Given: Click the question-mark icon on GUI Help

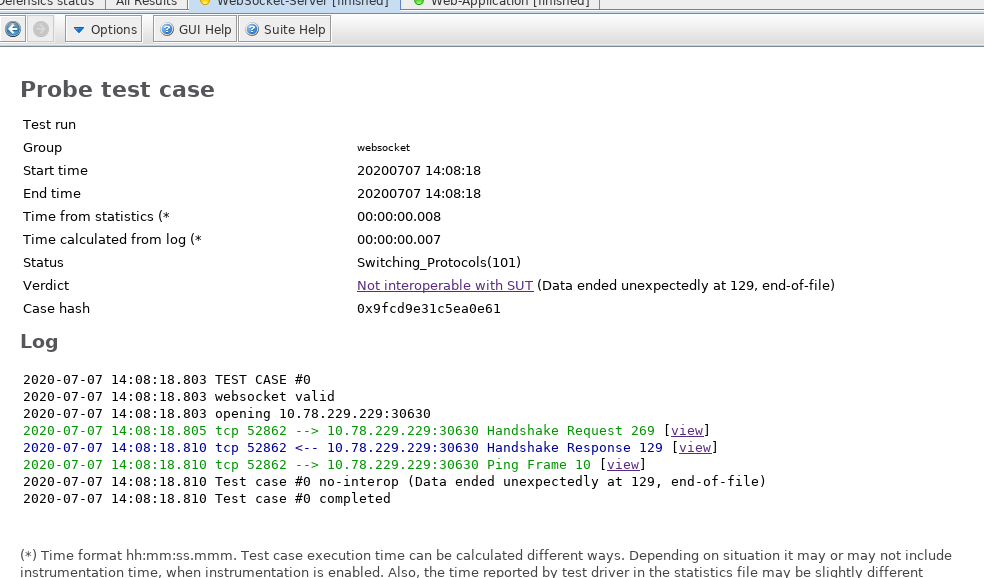Looking at the screenshot, I should (165, 29).
